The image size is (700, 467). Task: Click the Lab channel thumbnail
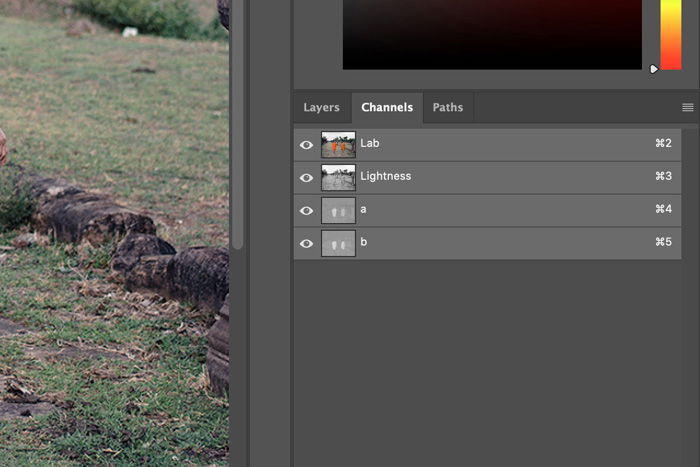pyautogui.click(x=338, y=145)
